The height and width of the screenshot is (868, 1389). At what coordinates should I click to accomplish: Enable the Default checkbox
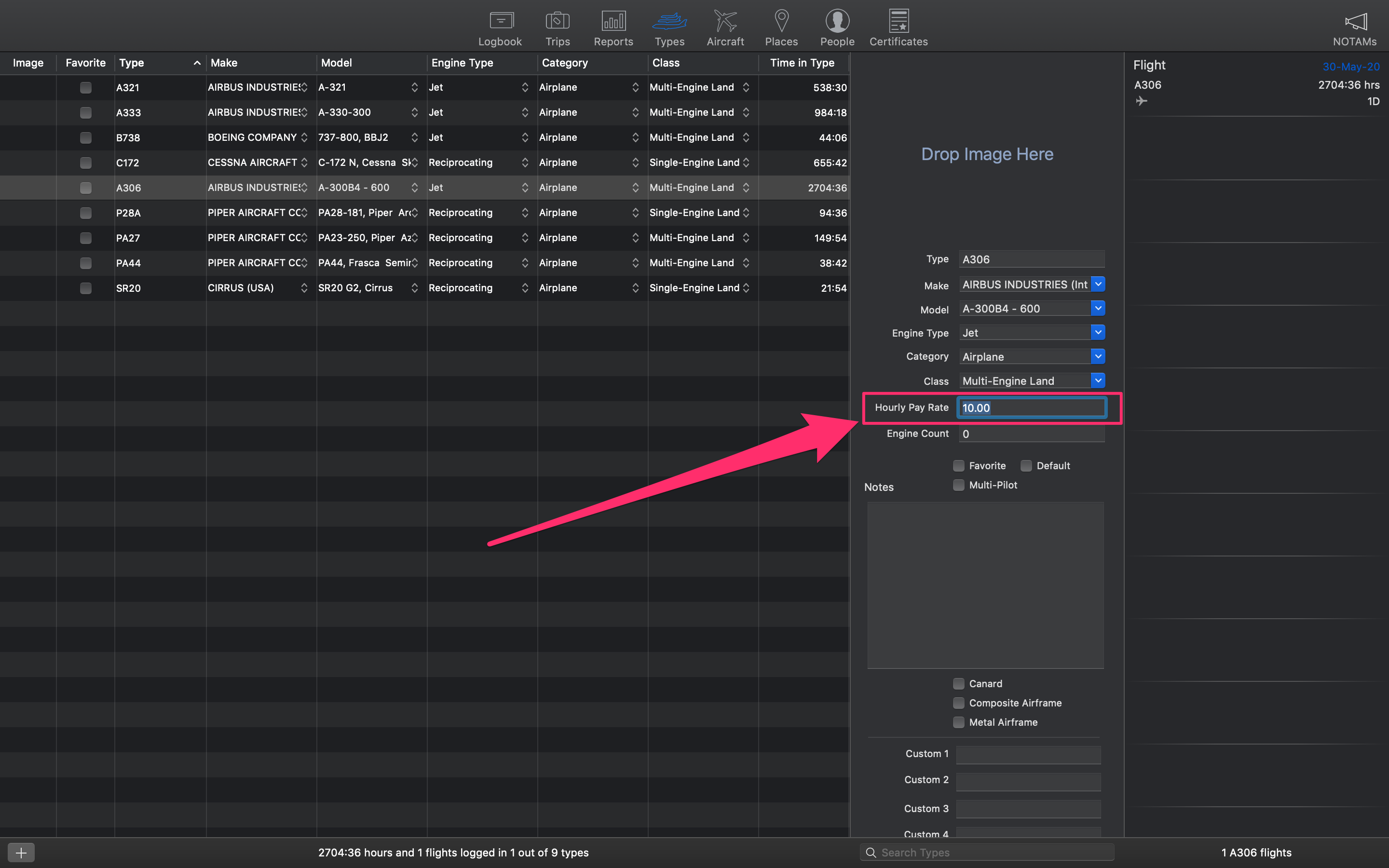coord(1026,465)
